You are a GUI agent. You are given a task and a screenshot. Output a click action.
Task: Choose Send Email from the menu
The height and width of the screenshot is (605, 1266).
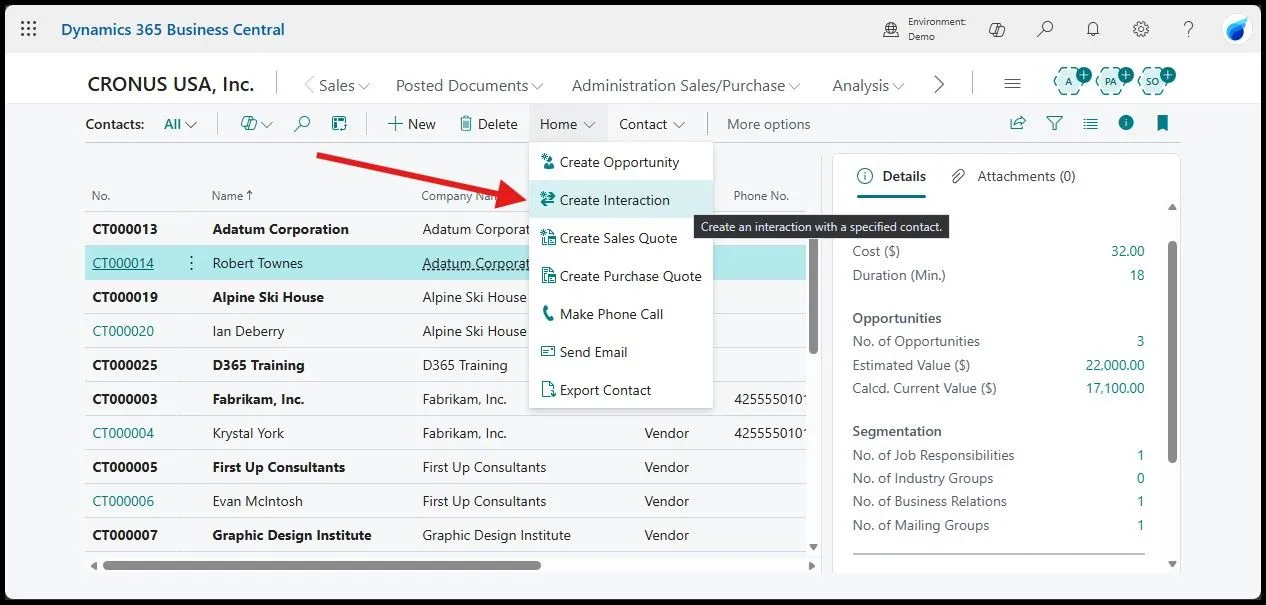[620, 352]
